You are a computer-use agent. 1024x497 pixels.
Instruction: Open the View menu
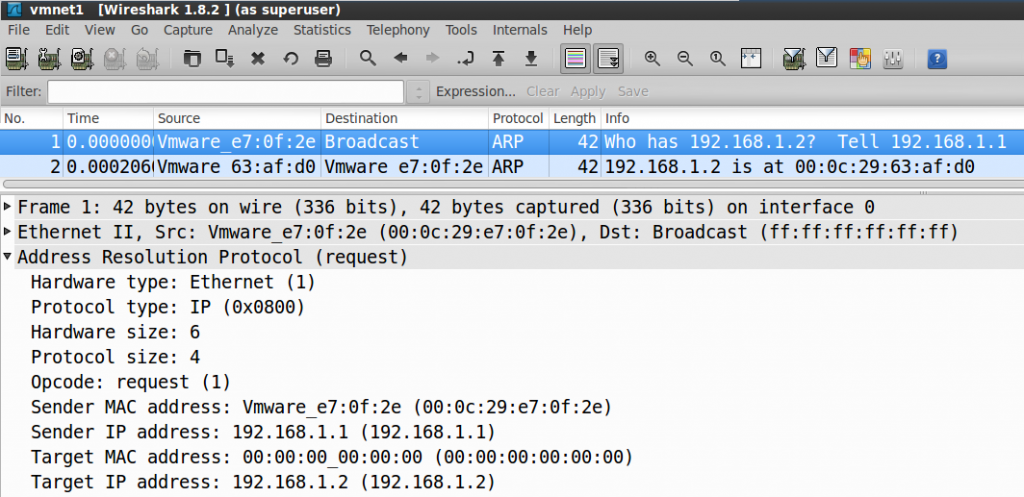tap(100, 30)
